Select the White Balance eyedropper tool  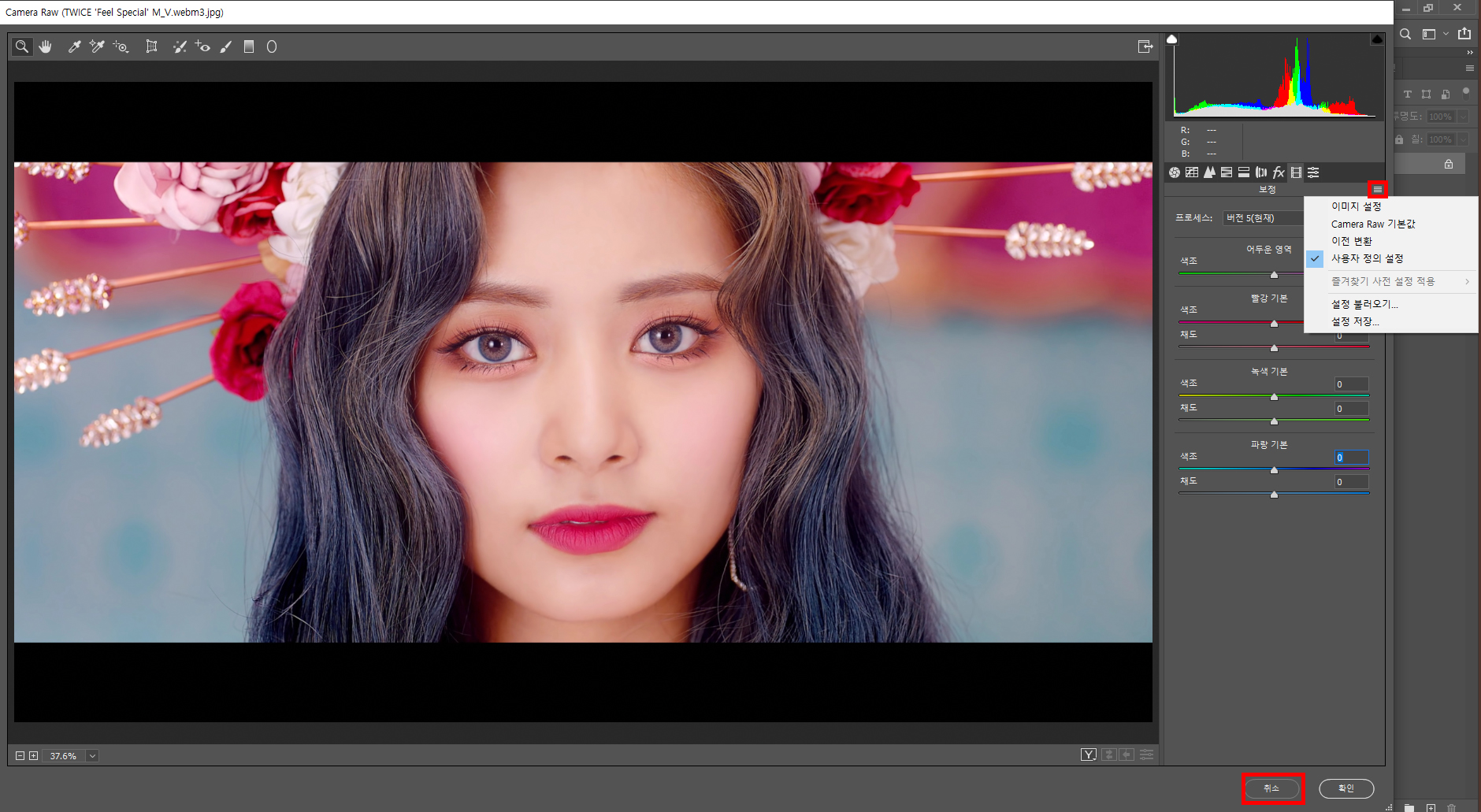coord(74,46)
